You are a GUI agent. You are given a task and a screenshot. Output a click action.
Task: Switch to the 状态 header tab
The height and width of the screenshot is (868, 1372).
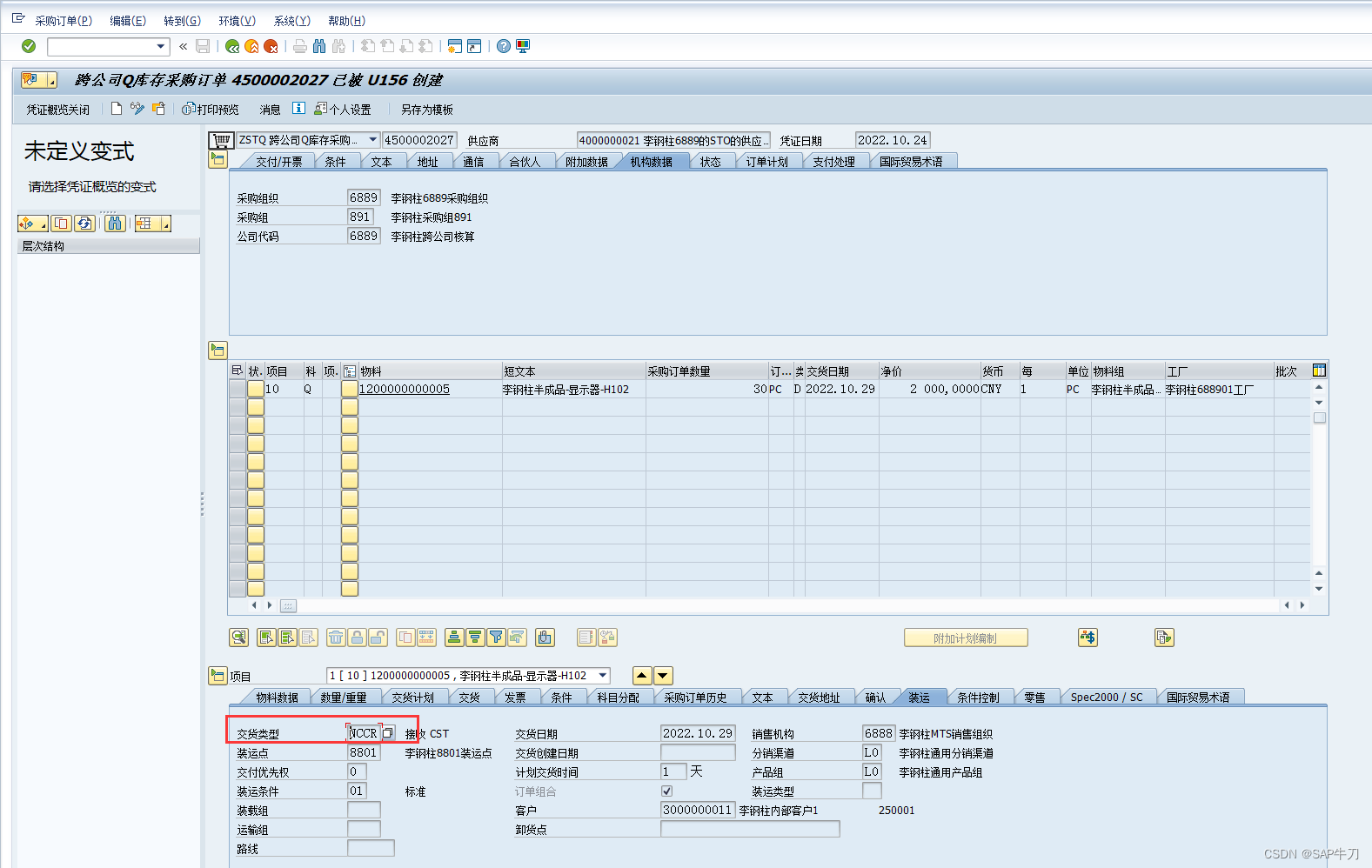(x=711, y=162)
